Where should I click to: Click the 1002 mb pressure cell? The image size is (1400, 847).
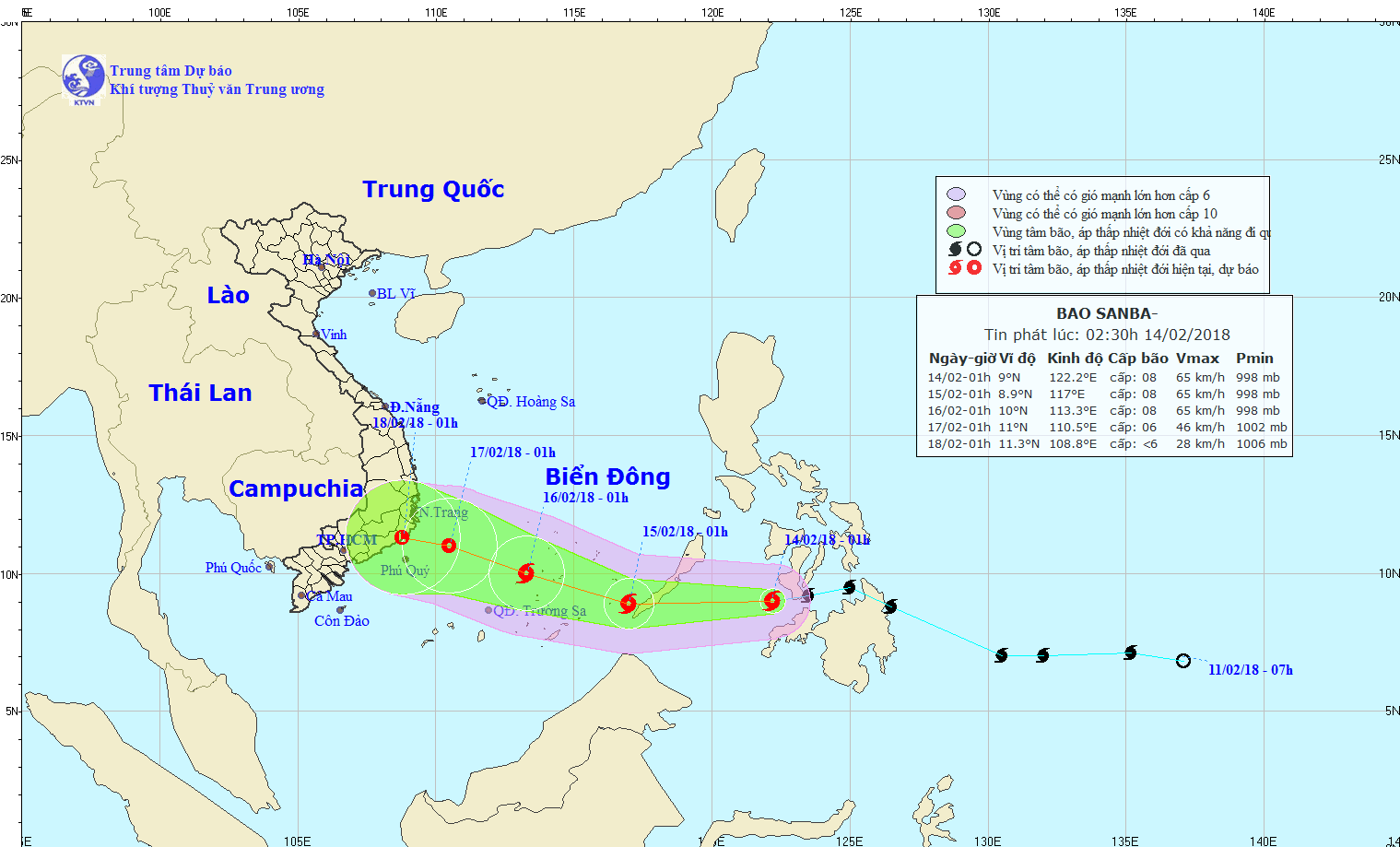coord(1262,428)
